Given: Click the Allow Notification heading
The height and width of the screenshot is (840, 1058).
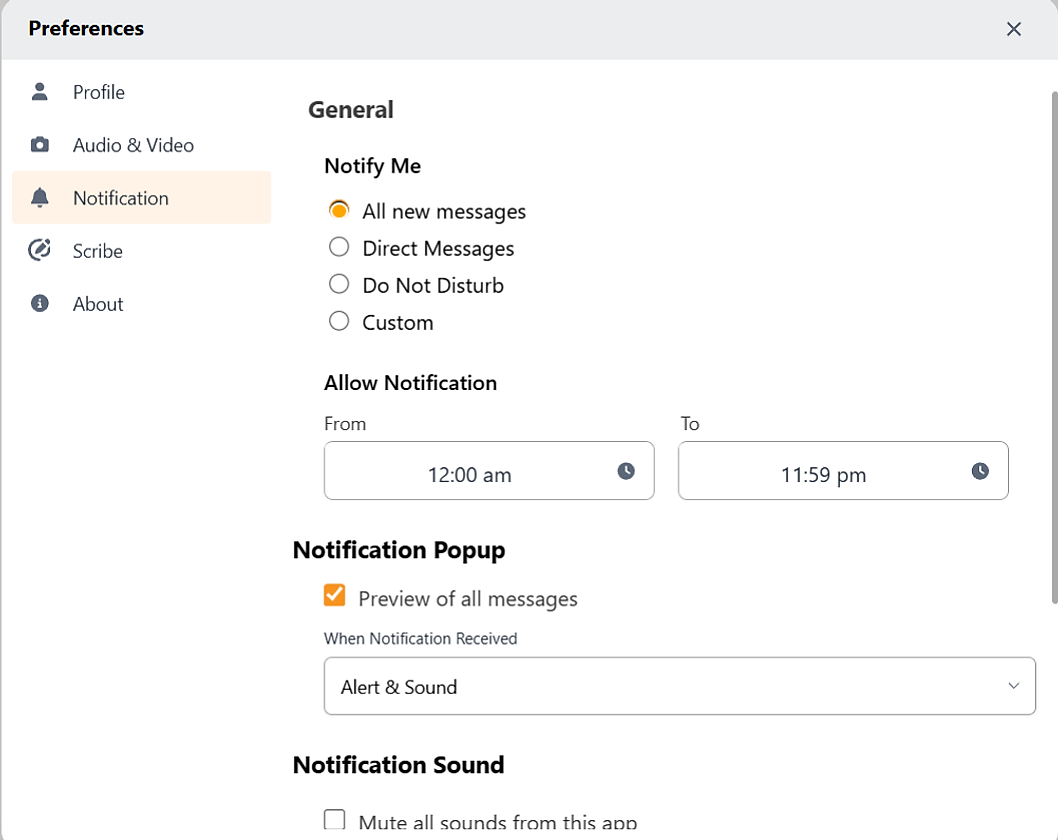Looking at the screenshot, I should click(x=410, y=383).
